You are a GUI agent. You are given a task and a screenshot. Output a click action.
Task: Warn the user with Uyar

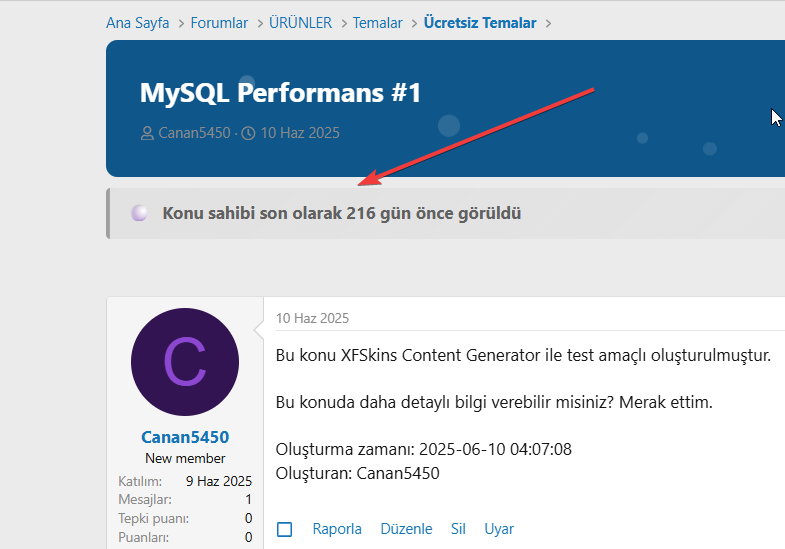[499, 529]
